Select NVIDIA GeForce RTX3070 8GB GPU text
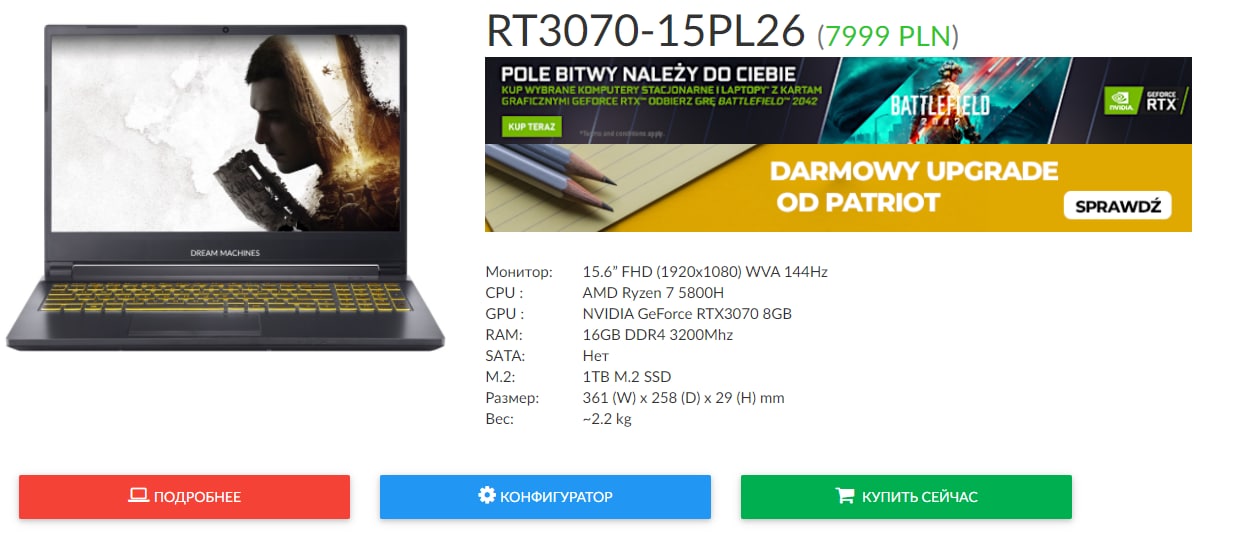Screen dimensions: 1255x538 click(x=687, y=314)
